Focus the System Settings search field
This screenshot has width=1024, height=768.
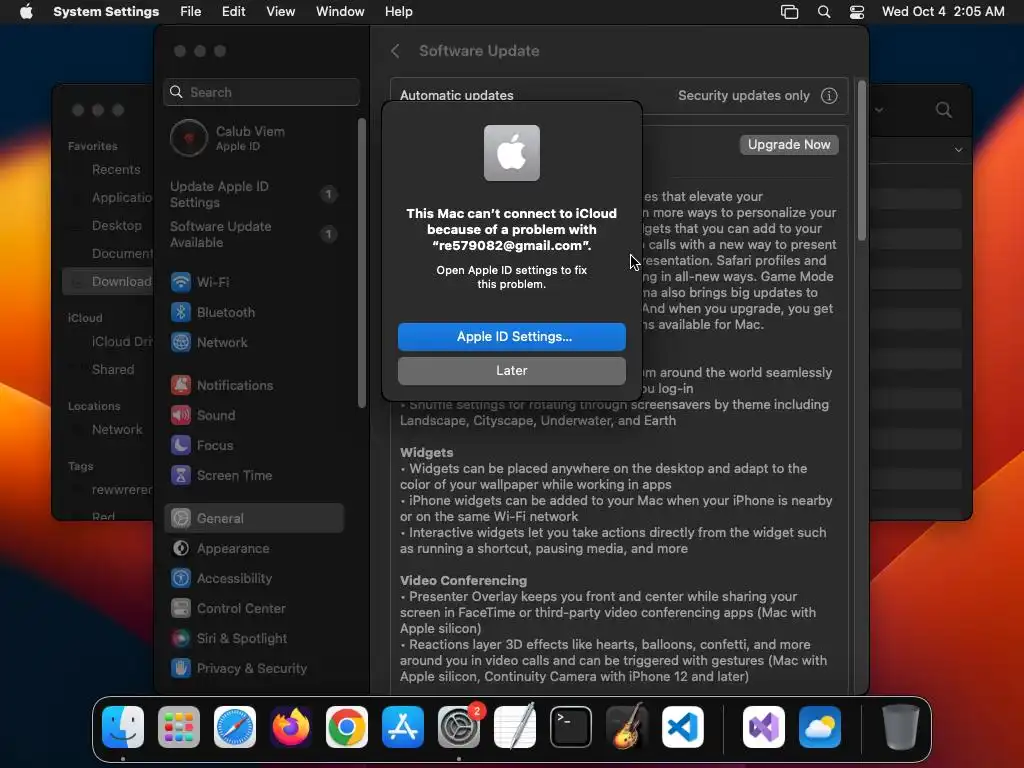tap(261, 92)
